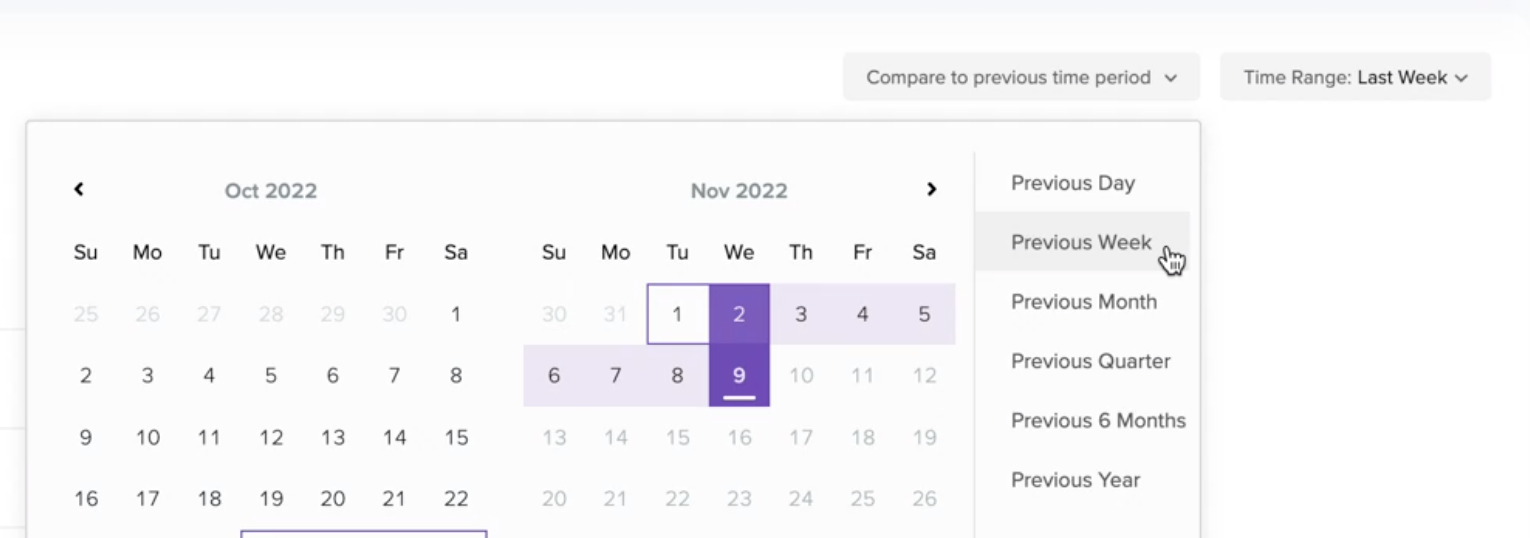Open Compare to previous time period dropdown
The image size is (1530, 538).
click(1021, 77)
